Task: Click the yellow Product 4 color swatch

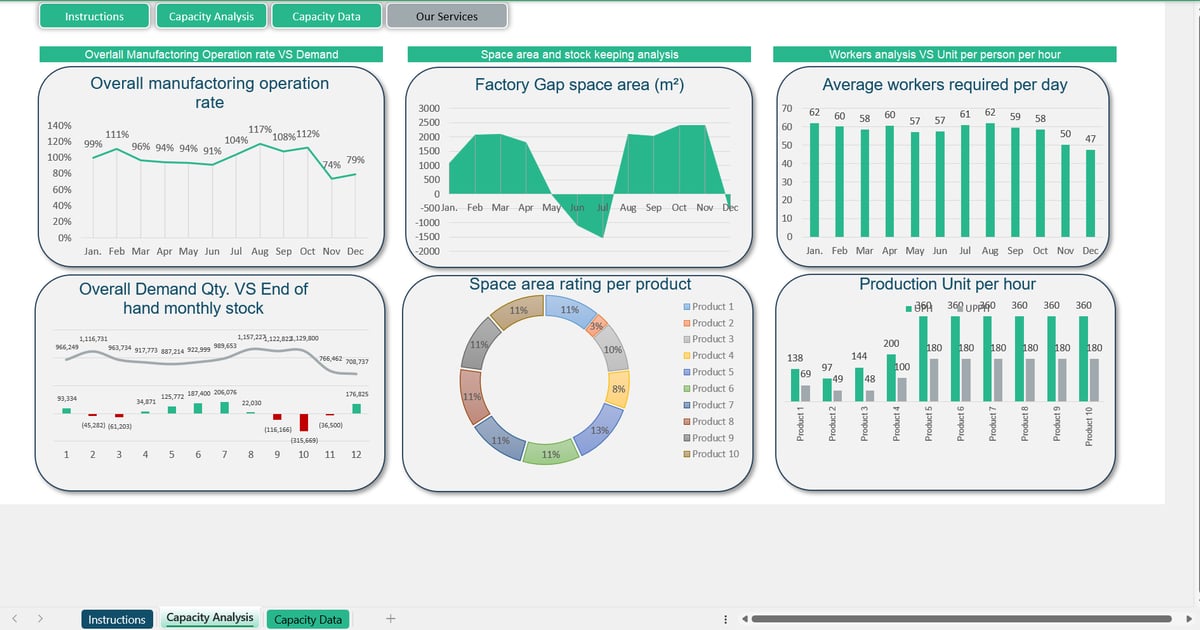Action: 687,356
